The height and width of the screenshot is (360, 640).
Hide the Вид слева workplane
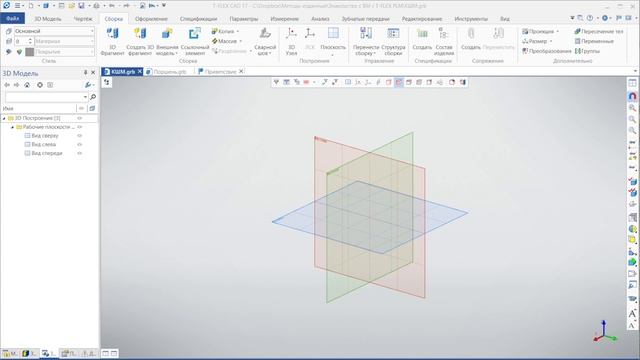[80, 144]
